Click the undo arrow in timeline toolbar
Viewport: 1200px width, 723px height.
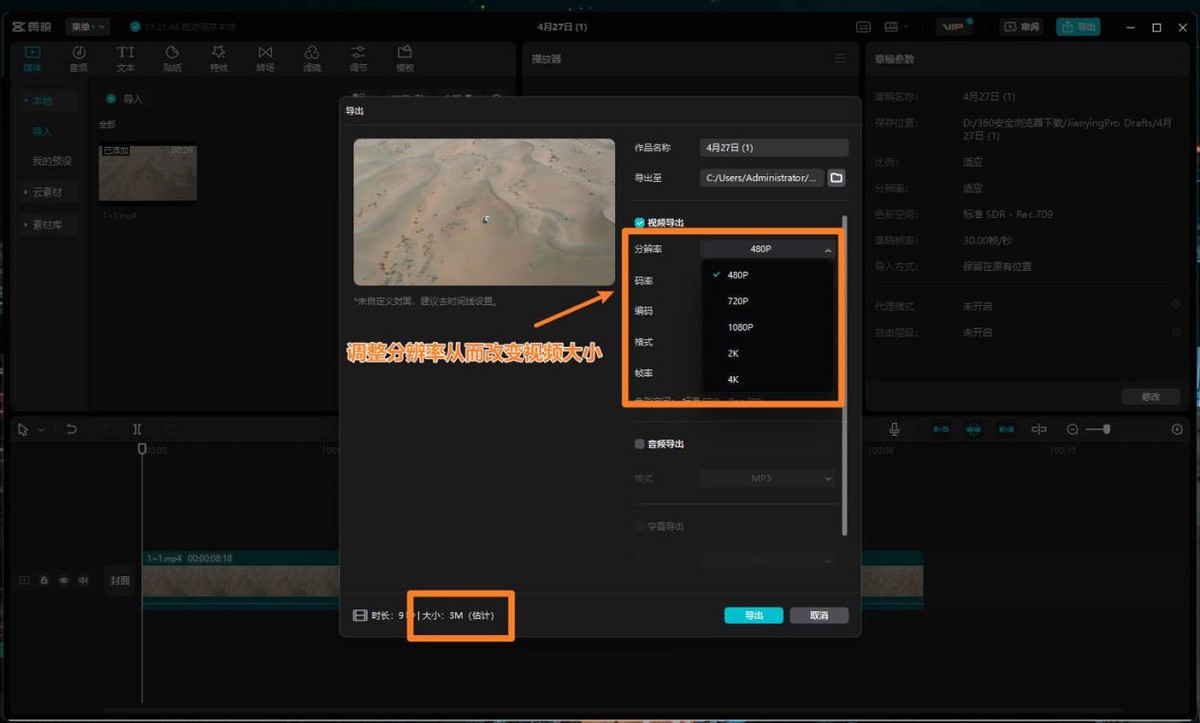click(x=72, y=429)
